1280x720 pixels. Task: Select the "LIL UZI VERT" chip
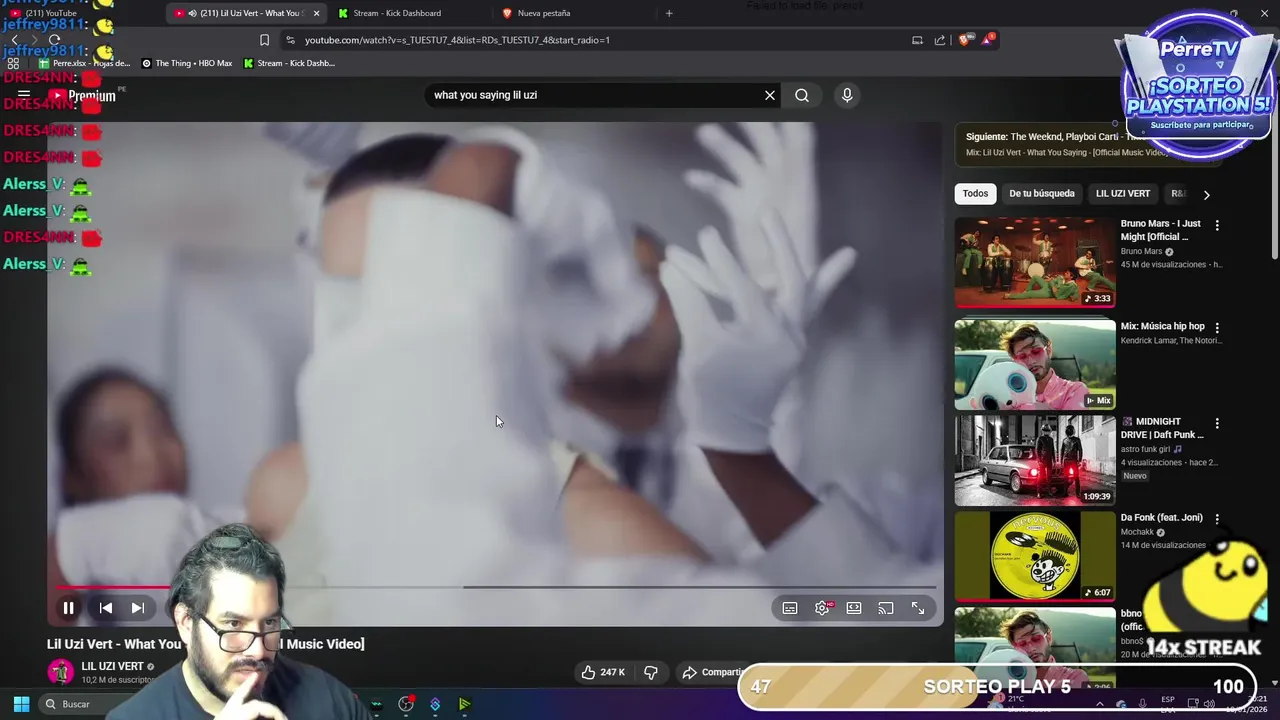click(1123, 194)
